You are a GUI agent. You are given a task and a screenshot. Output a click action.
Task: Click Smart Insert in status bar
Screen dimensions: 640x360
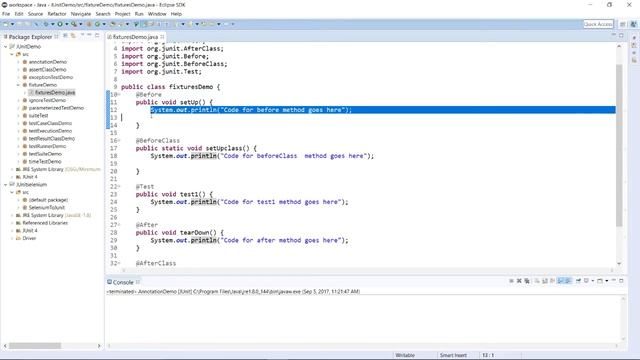coord(453,355)
